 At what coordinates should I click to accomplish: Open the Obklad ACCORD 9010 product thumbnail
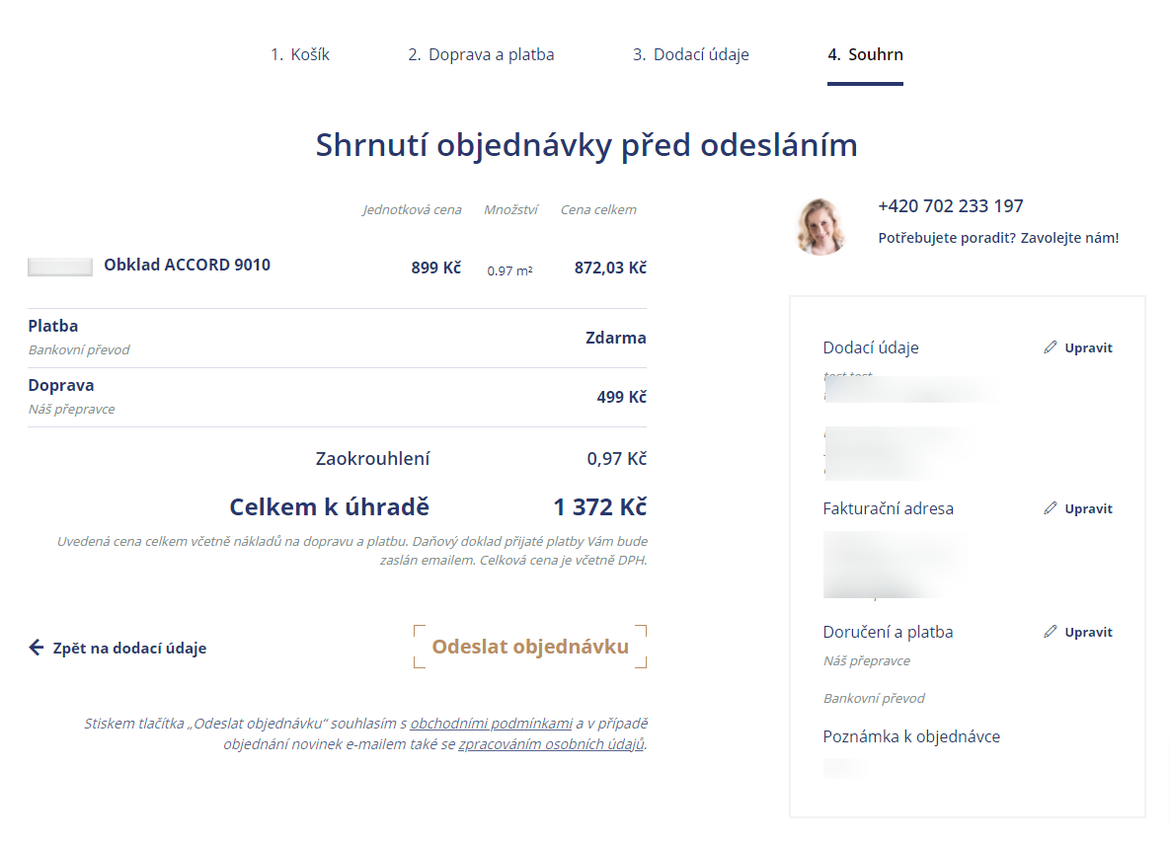point(60,267)
